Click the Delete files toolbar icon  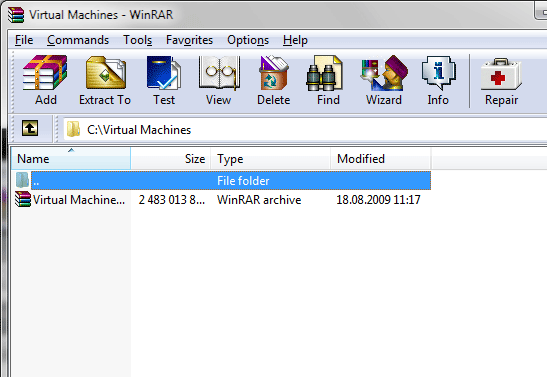coord(274,73)
